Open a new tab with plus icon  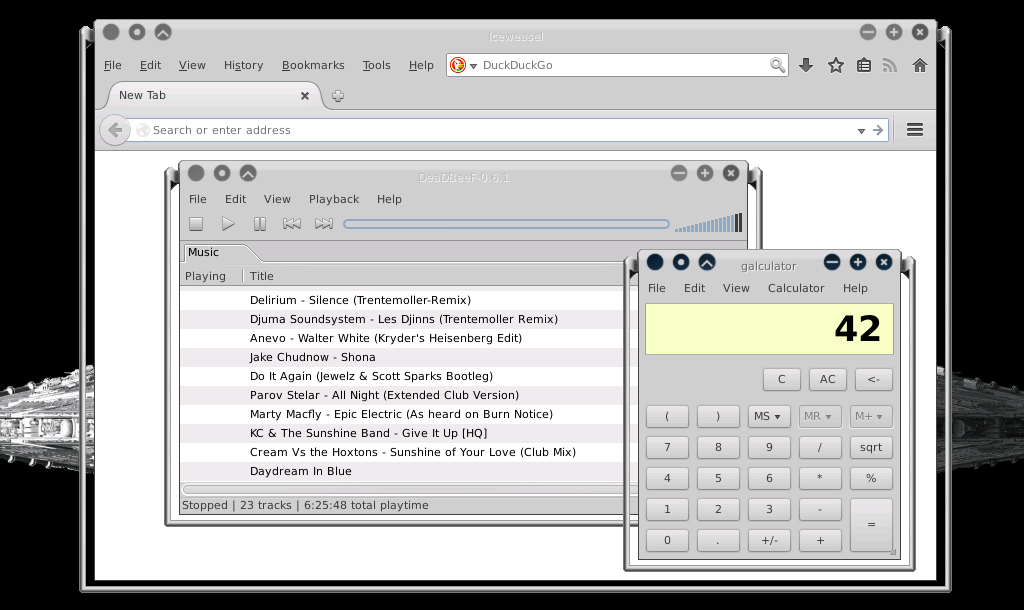(x=338, y=96)
